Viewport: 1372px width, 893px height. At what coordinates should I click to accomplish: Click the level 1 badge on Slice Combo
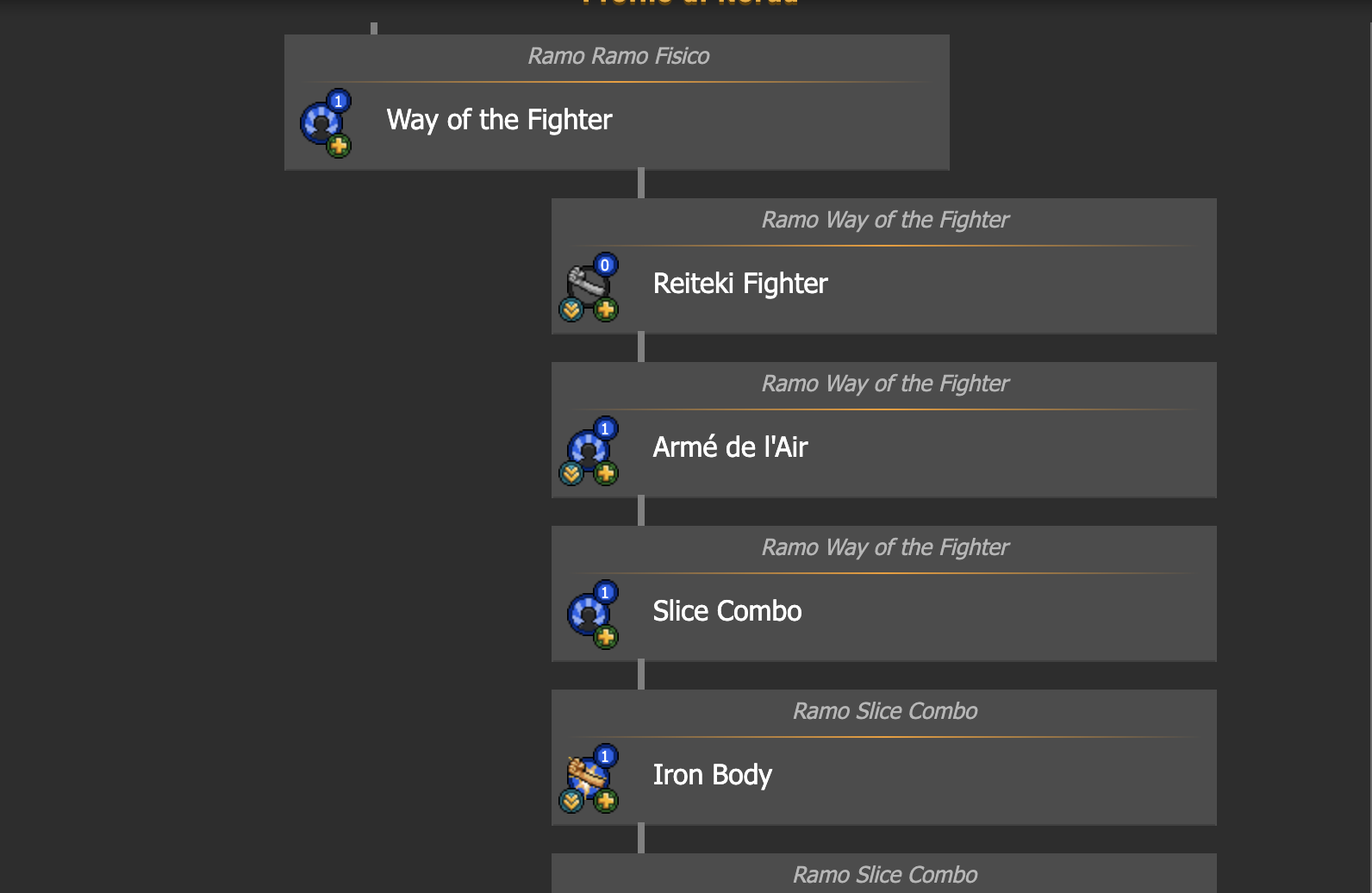[605, 592]
